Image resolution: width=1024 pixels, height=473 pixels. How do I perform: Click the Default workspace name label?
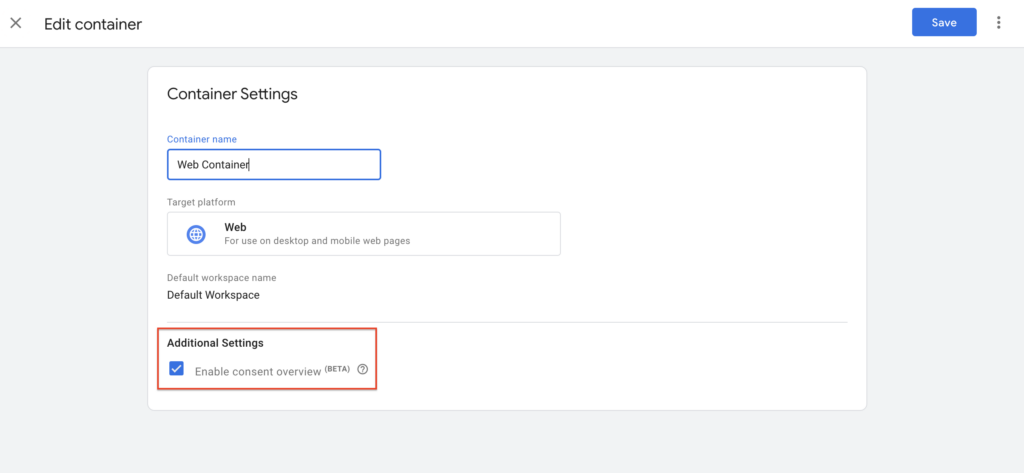[x=221, y=277]
